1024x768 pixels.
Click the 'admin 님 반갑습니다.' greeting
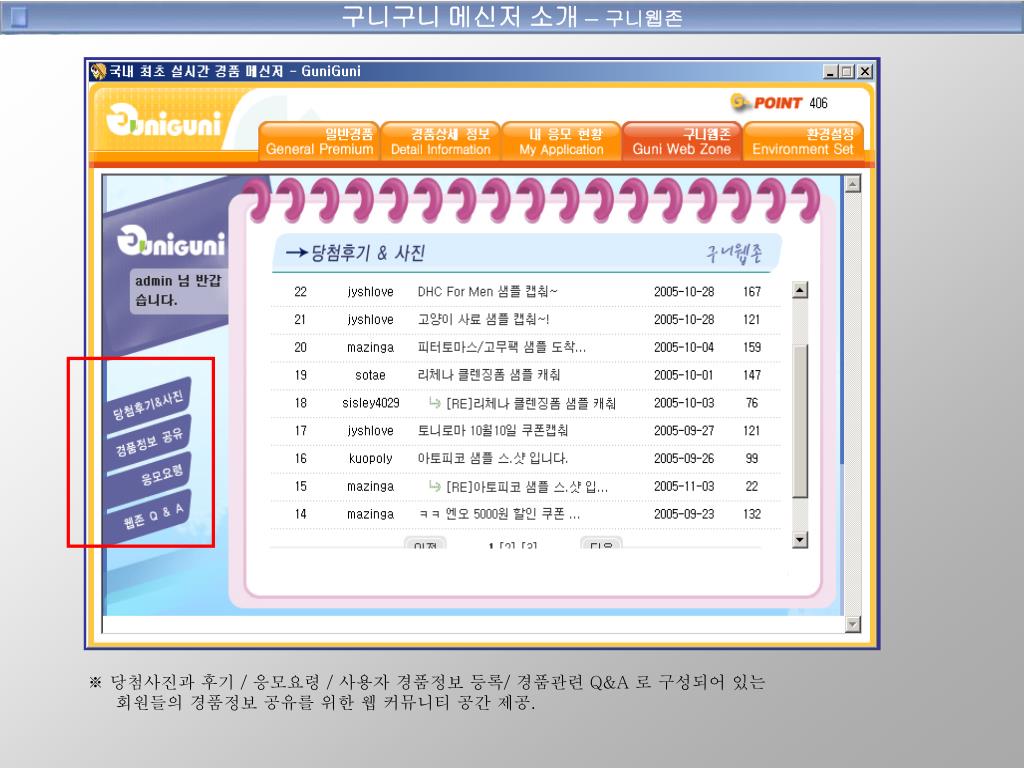[178, 290]
